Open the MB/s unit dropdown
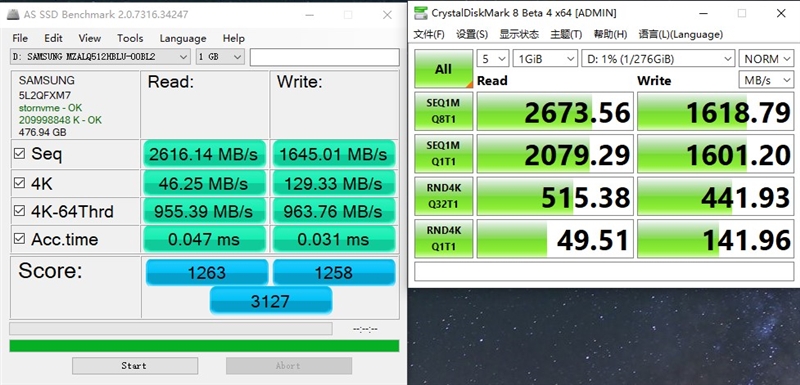This screenshot has width=800, height=385. 766,80
